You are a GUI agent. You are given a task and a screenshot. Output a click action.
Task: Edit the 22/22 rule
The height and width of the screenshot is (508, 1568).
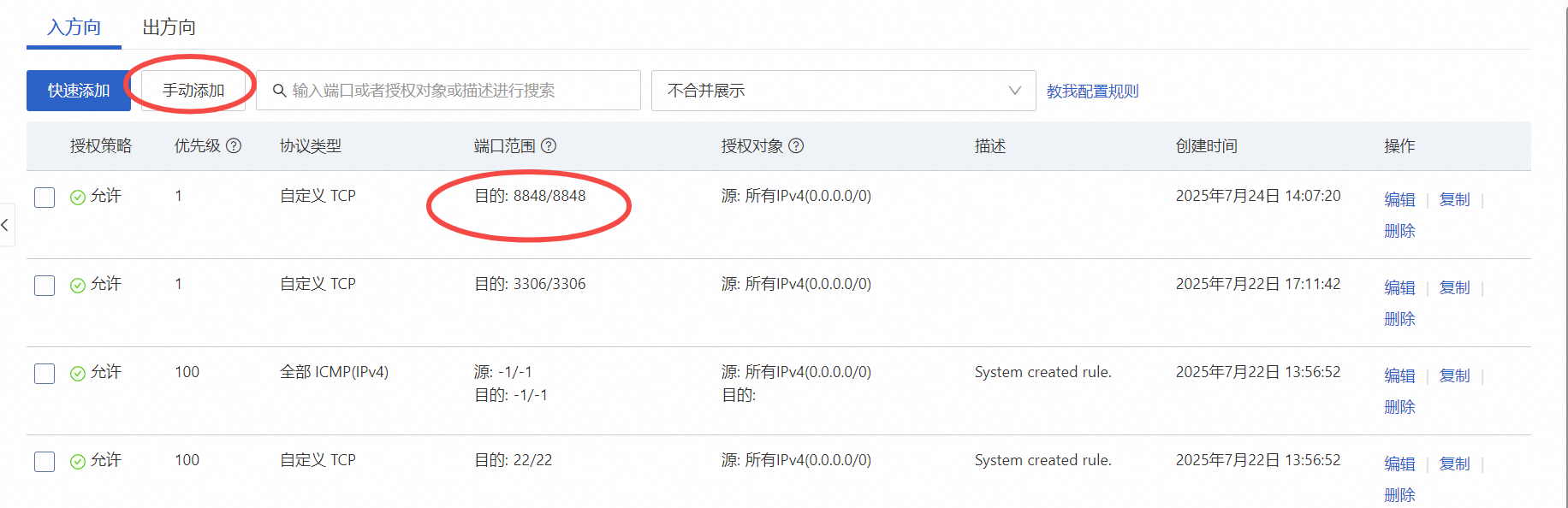tap(1399, 464)
